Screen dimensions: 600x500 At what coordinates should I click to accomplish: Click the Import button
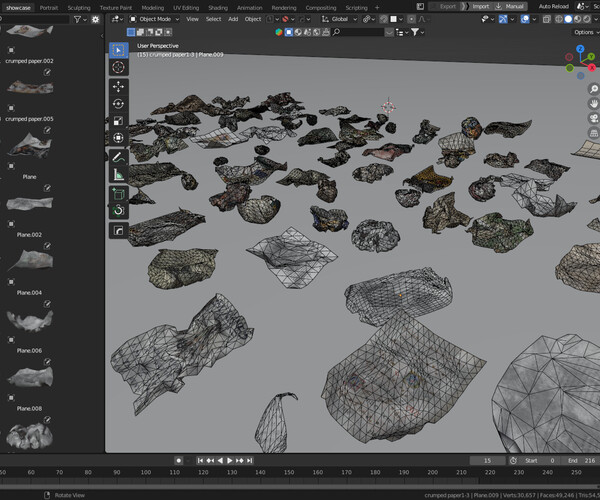pyautogui.click(x=481, y=7)
